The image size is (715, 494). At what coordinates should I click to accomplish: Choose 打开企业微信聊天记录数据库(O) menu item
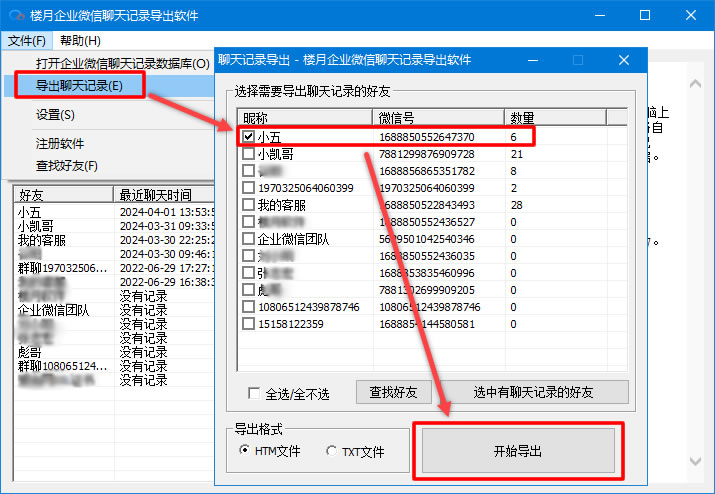(x=122, y=64)
